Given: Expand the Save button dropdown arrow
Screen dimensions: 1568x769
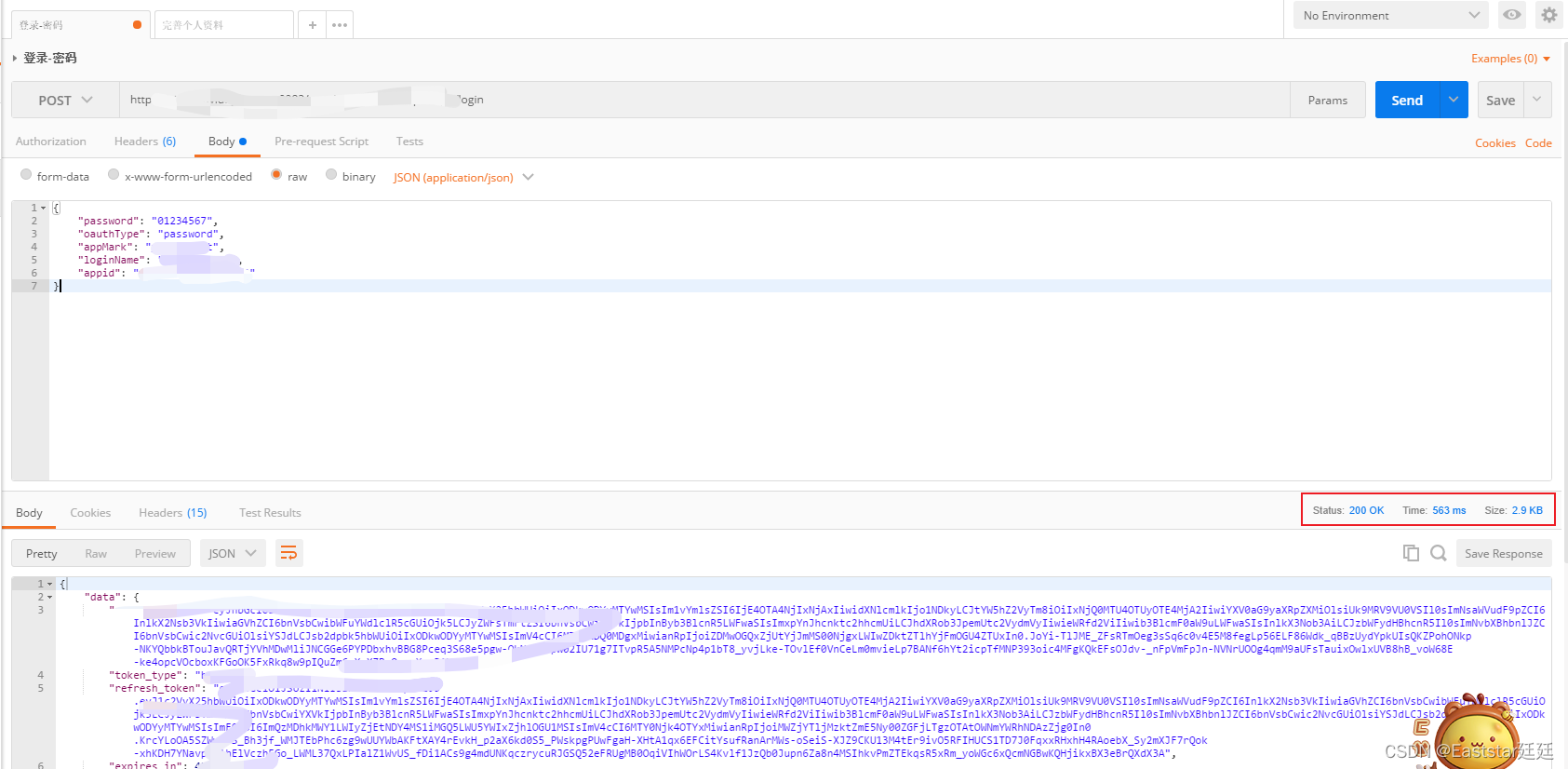Looking at the screenshot, I should 1537,100.
